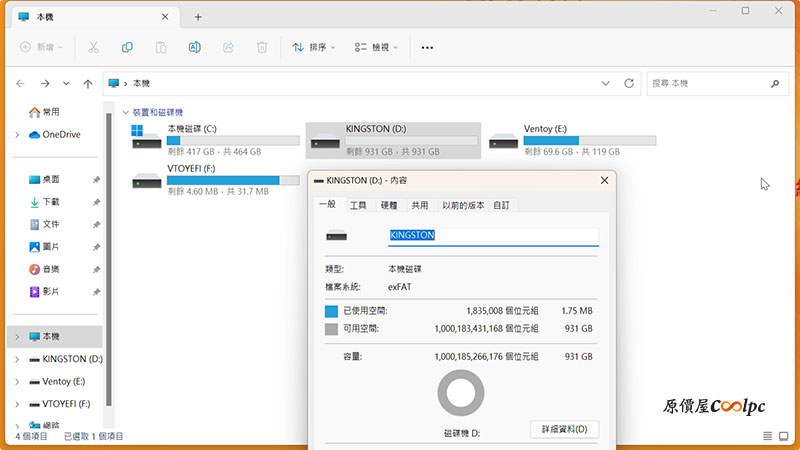Click the Share icon in toolbar
The height and width of the screenshot is (450, 800).
pos(228,47)
